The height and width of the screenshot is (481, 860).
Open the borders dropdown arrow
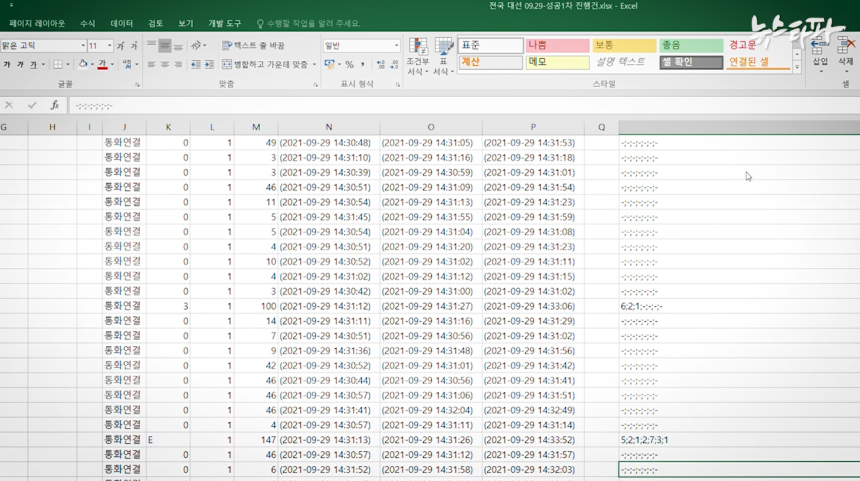tap(67, 64)
